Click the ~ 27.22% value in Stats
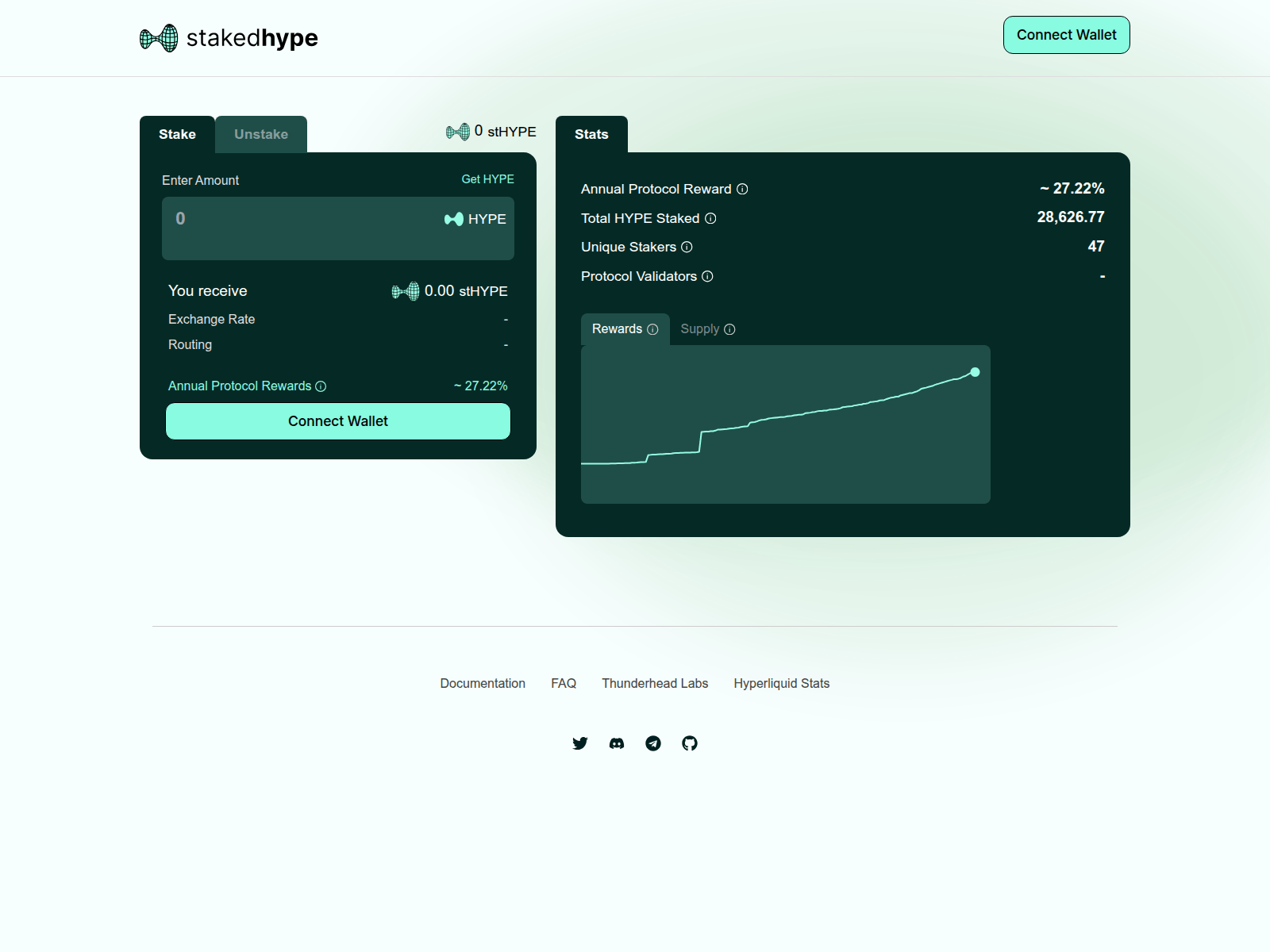The width and height of the screenshot is (1270, 952). pyautogui.click(x=1072, y=188)
